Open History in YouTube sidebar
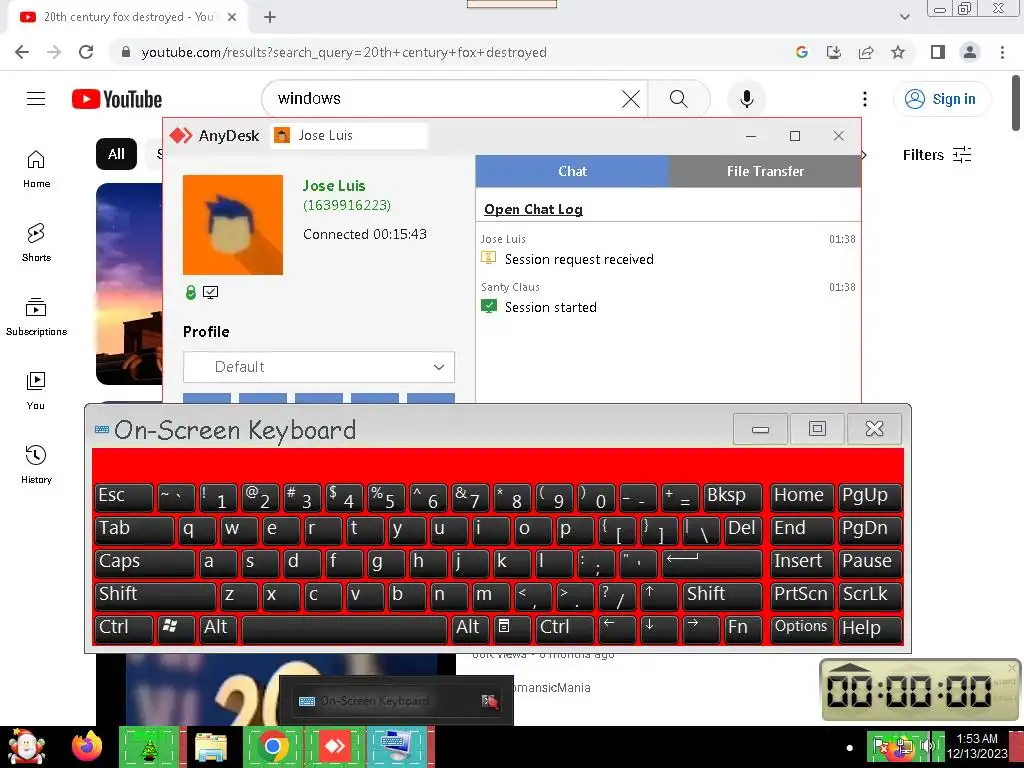The width and height of the screenshot is (1024, 768). click(x=36, y=464)
